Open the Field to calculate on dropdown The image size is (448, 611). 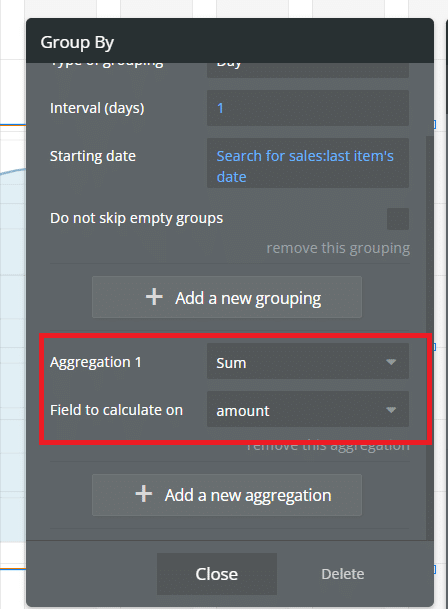tap(308, 409)
